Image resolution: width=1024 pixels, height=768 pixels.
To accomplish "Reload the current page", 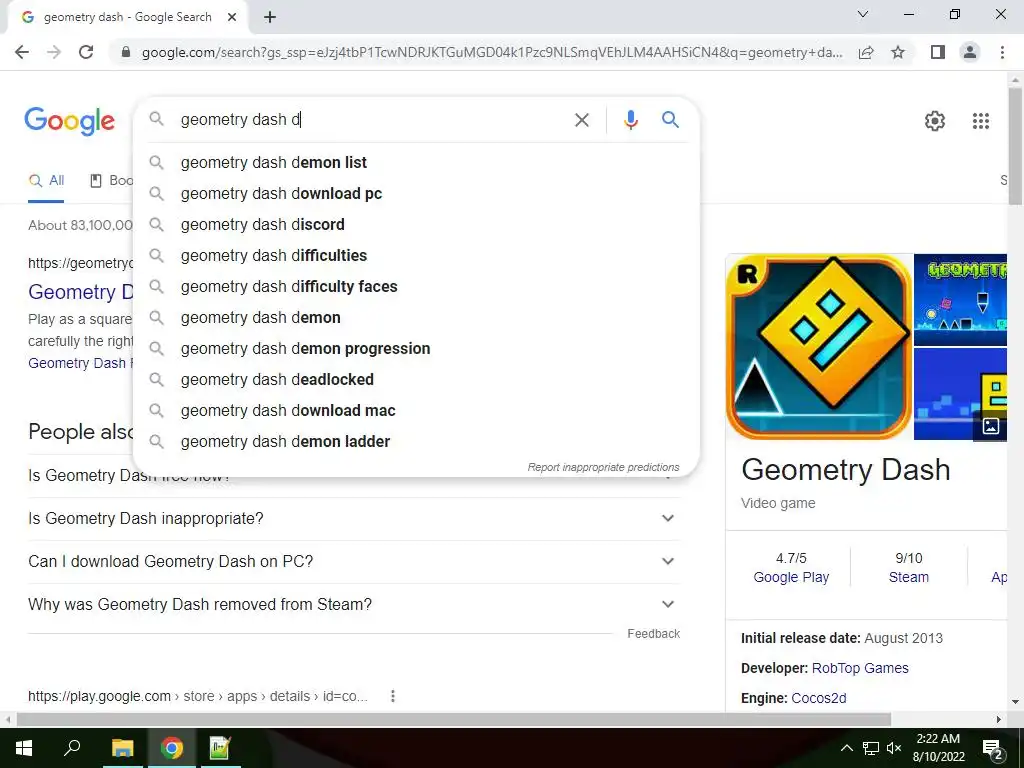I will (86, 52).
